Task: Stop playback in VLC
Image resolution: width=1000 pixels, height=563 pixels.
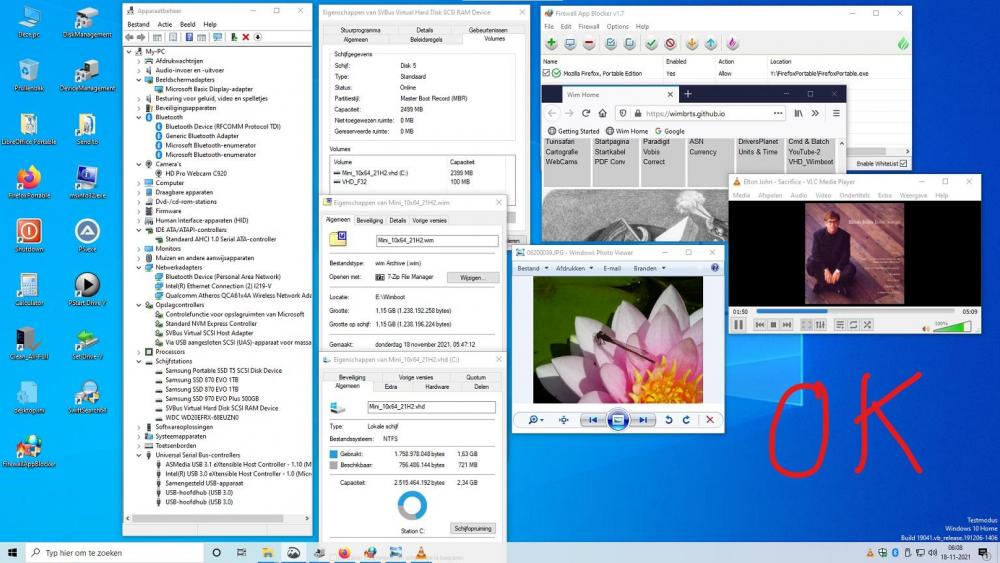Action: (x=773, y=325)
